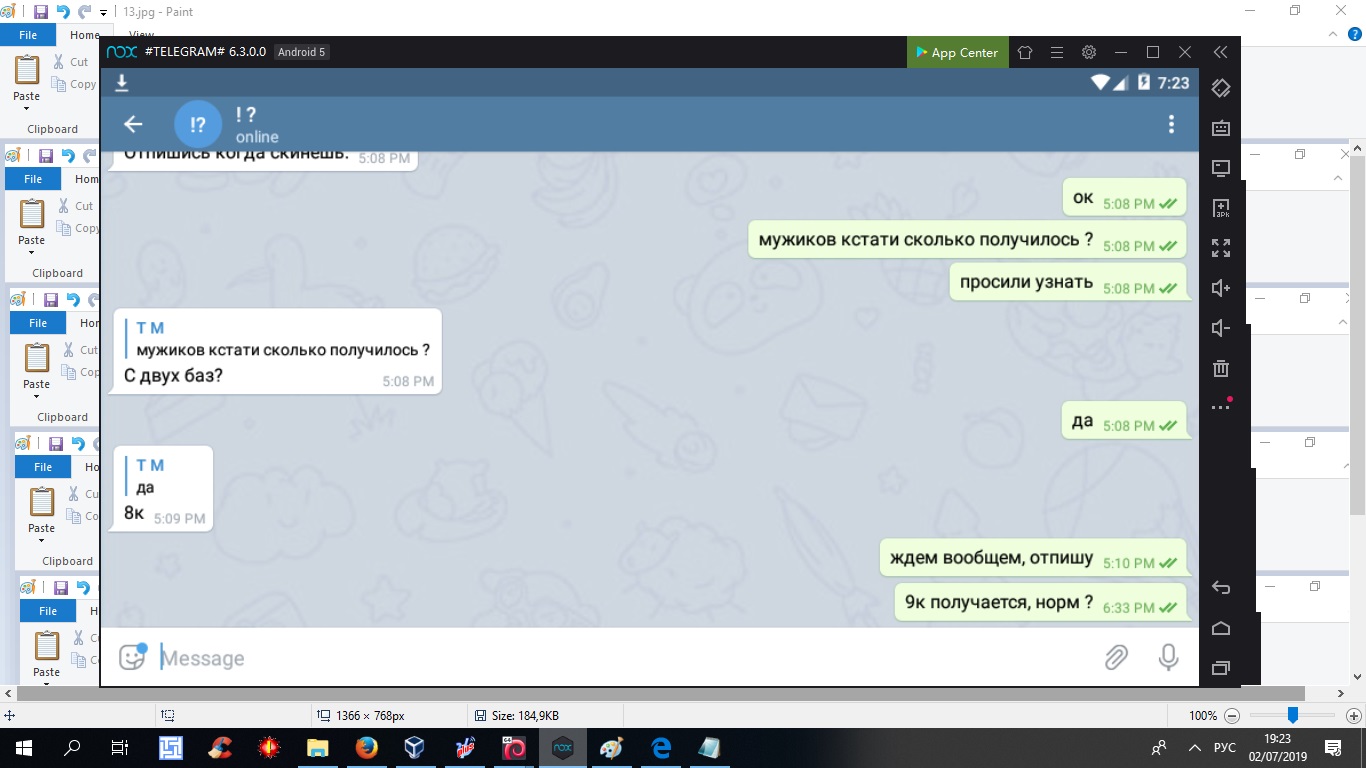Click the emoji sticker icon
The height and width of the screenshot is (768, 1366).
click(x=132, y=657)
